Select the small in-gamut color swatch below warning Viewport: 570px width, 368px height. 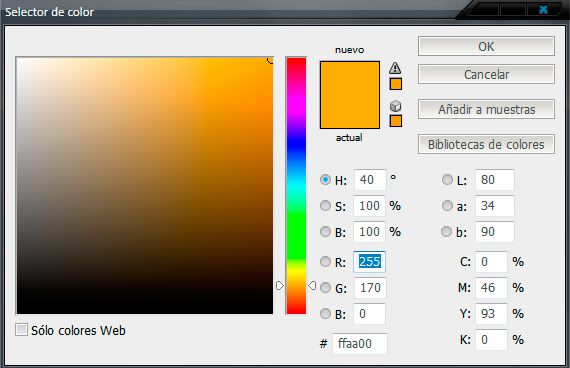tap(396, 84)
